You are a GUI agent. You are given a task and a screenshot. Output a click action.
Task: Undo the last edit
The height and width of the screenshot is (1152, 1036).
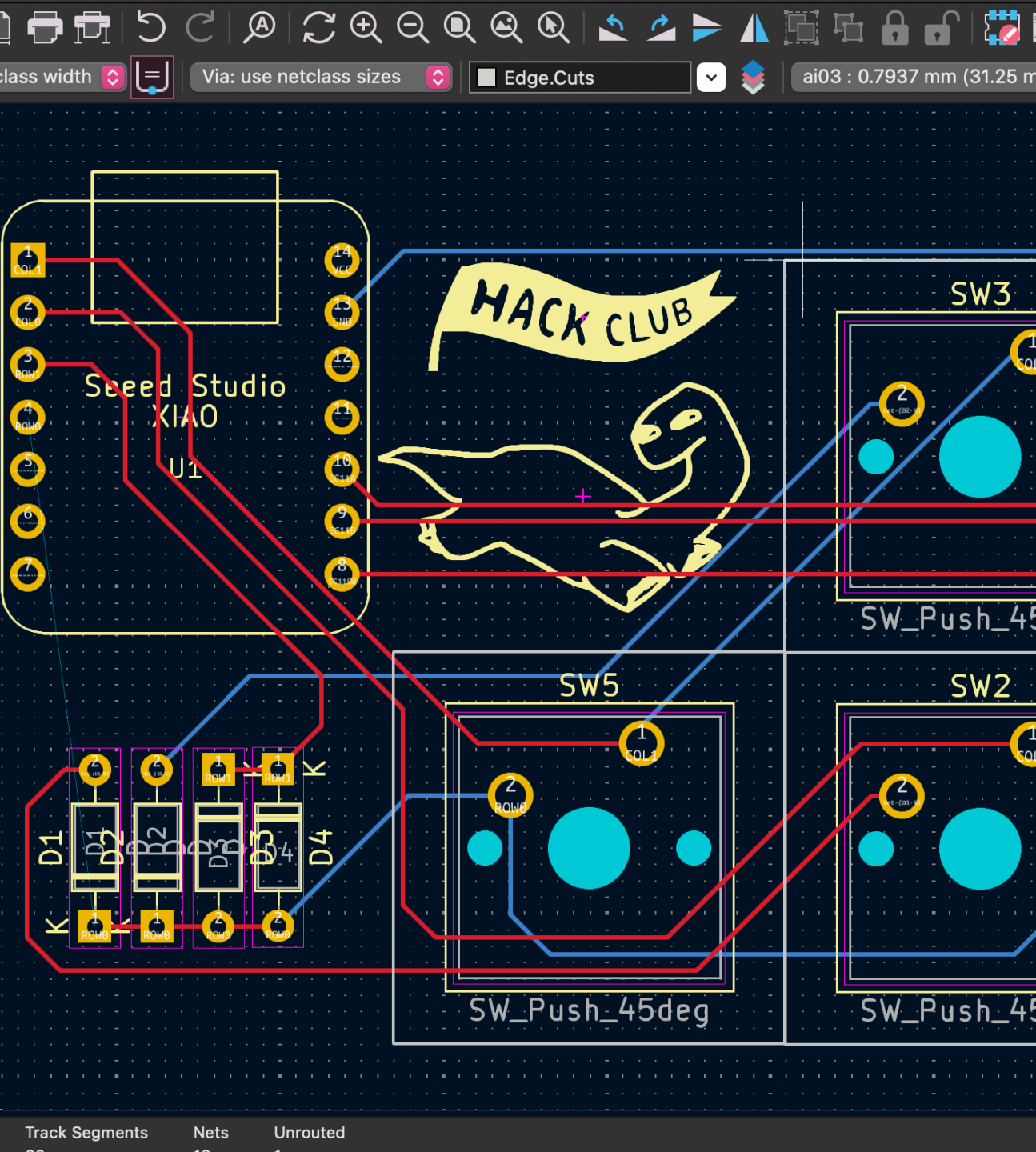pyautogui.click(x=150, y=26)
